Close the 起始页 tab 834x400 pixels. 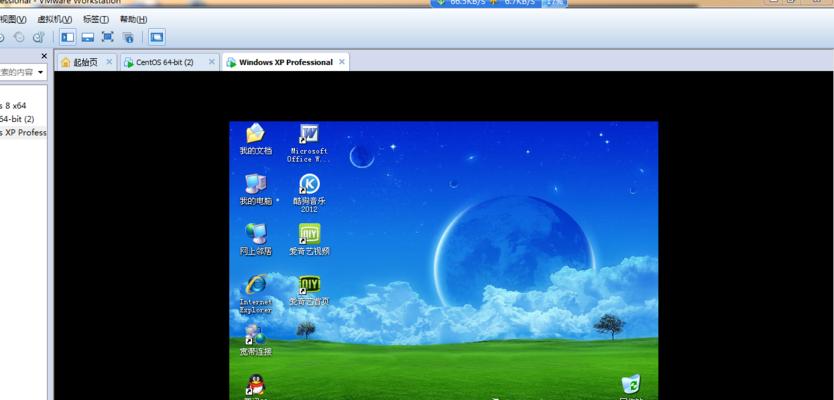tap(109, 62)
